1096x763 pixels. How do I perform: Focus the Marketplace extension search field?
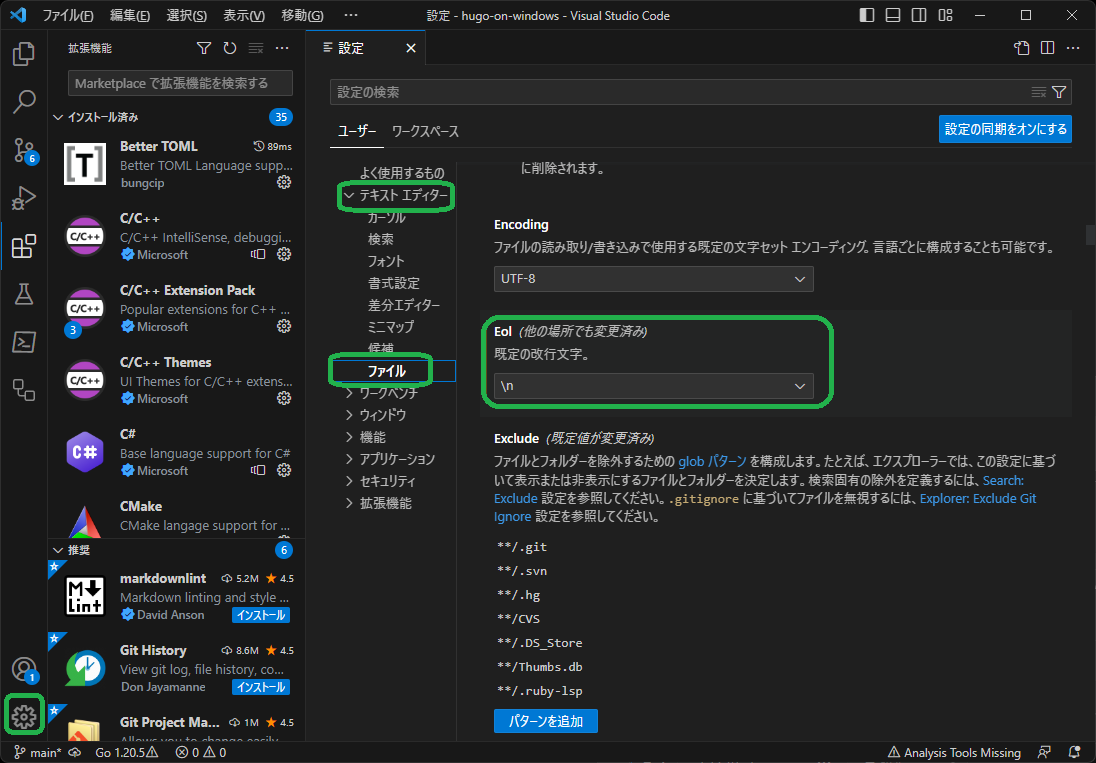click(180, 83)
